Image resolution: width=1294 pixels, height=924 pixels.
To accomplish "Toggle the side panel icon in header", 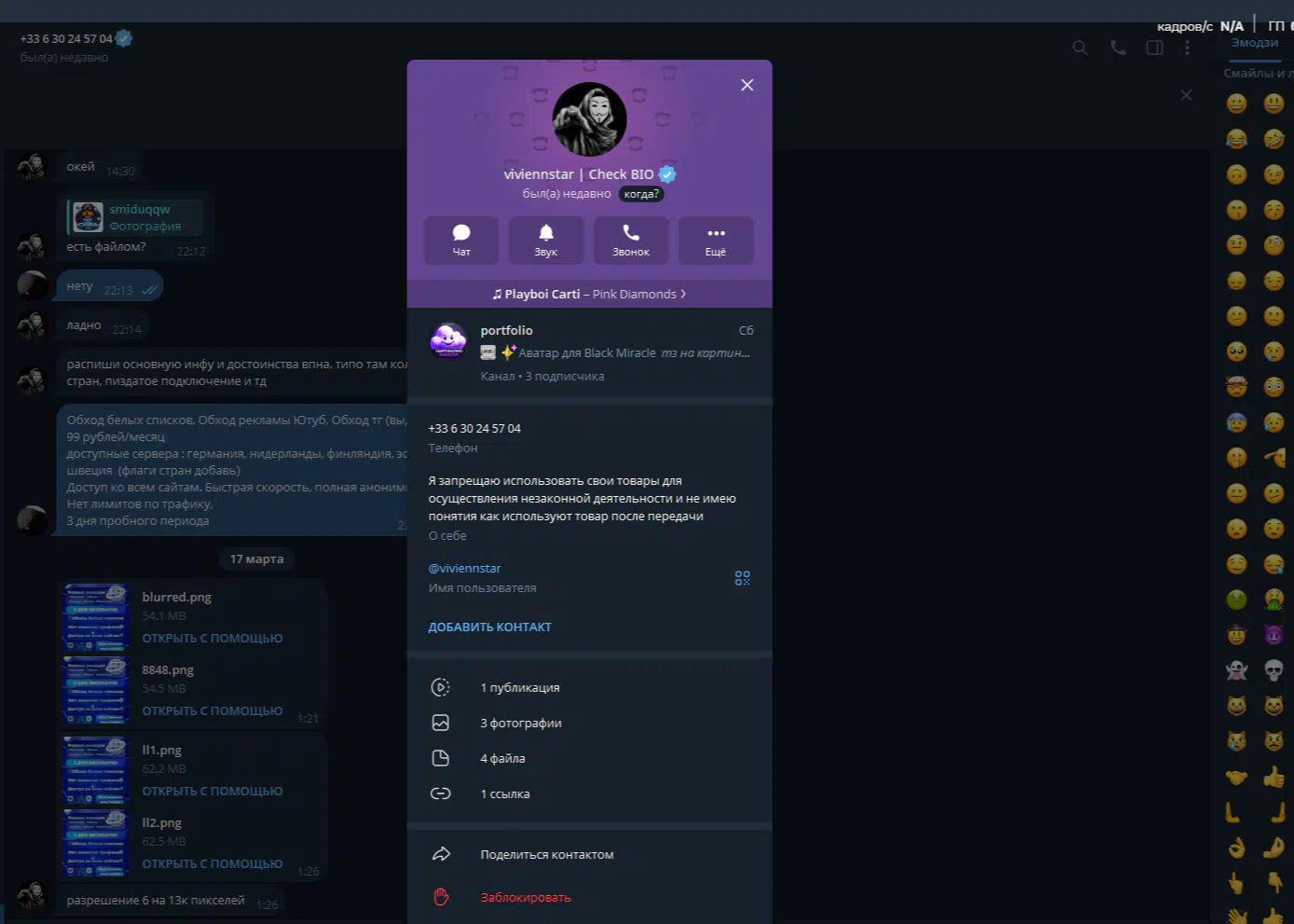I will tap(1154, 48).
